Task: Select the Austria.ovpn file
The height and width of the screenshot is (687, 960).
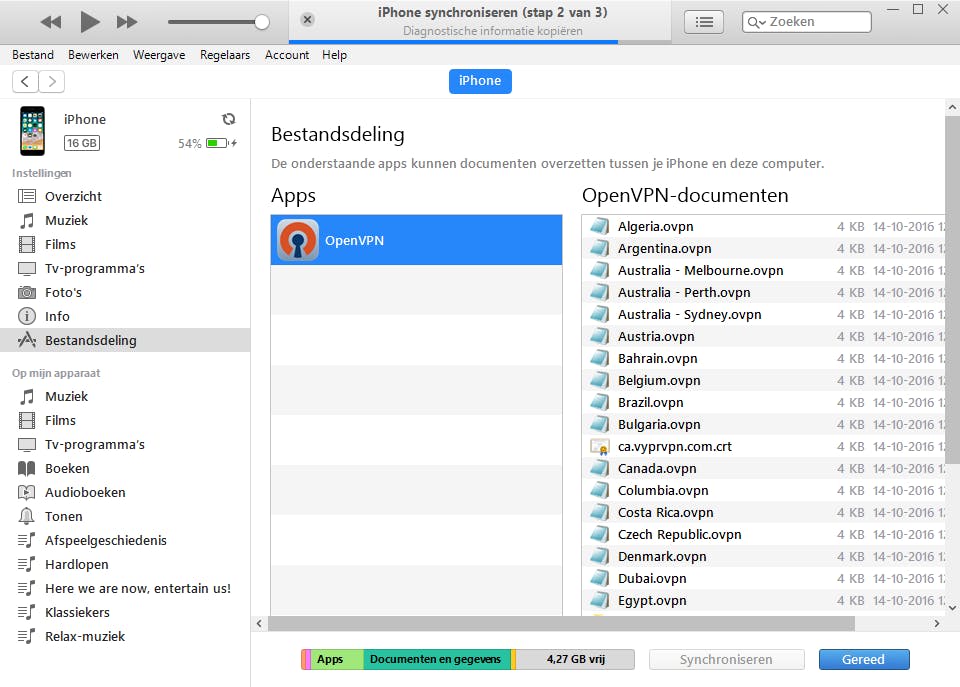Action: point(764,337)
